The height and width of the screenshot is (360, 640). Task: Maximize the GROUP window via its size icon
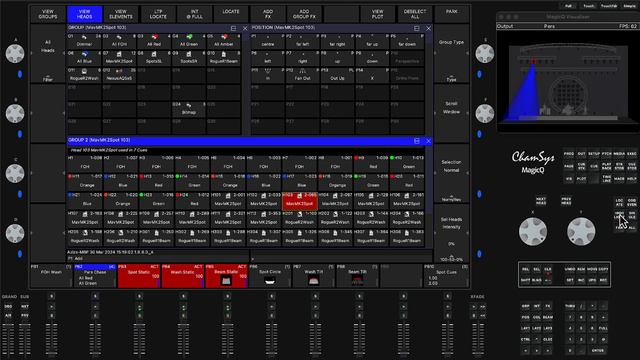(233, 28)
